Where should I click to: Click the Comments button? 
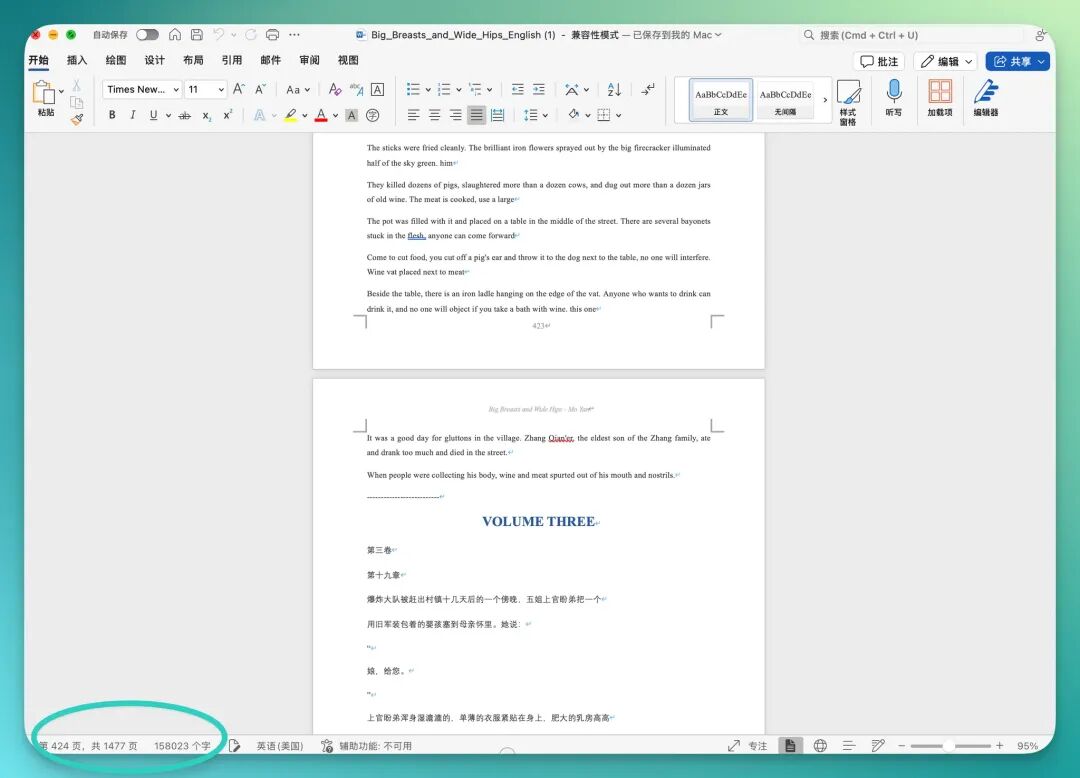coord(879,61)
